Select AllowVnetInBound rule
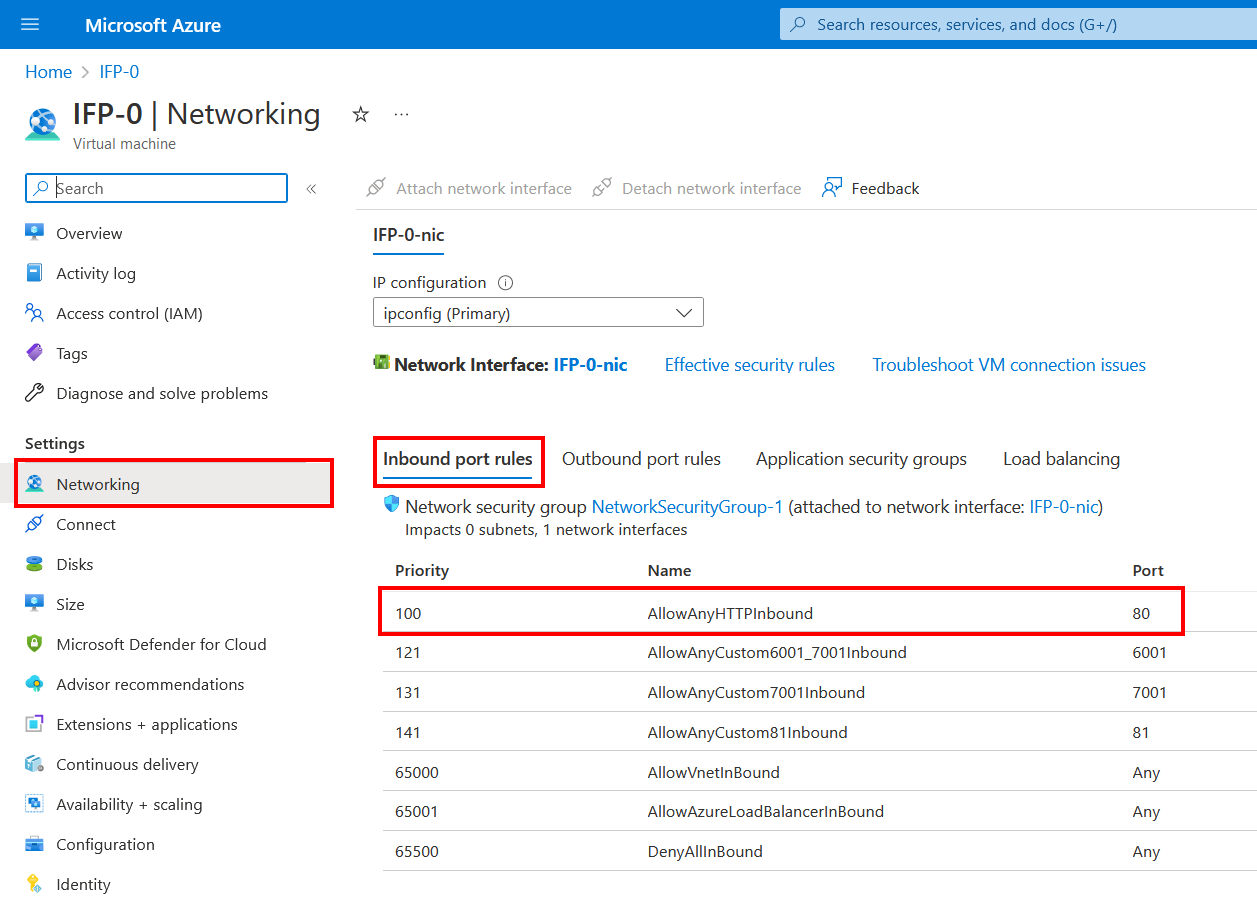 [x=819, y=772]
